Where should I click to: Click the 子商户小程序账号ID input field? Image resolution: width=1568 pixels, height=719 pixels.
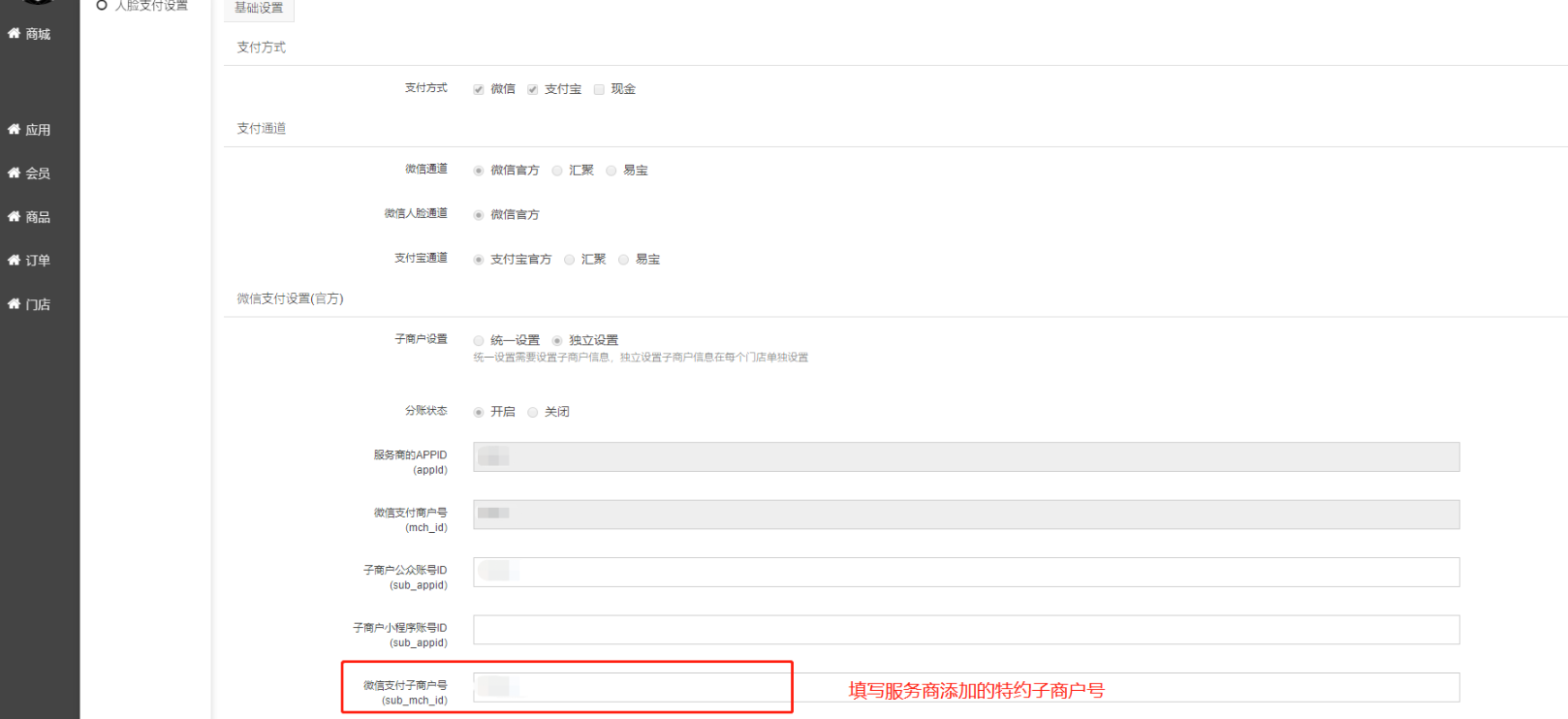965,630
